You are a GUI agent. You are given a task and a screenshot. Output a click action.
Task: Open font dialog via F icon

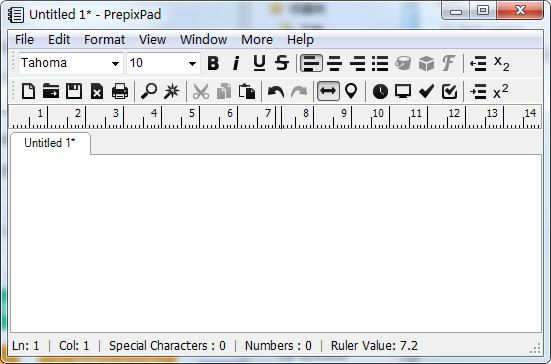(448, 63)
